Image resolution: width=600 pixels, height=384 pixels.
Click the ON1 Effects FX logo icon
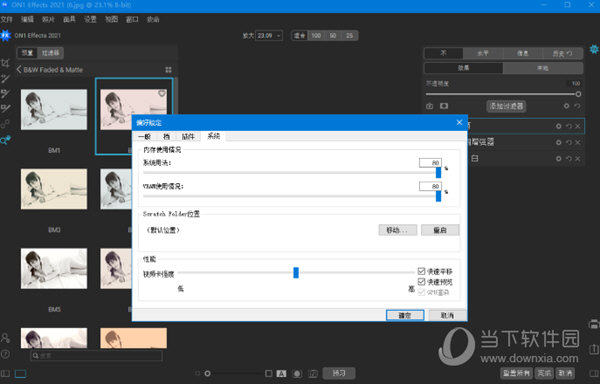6,36
